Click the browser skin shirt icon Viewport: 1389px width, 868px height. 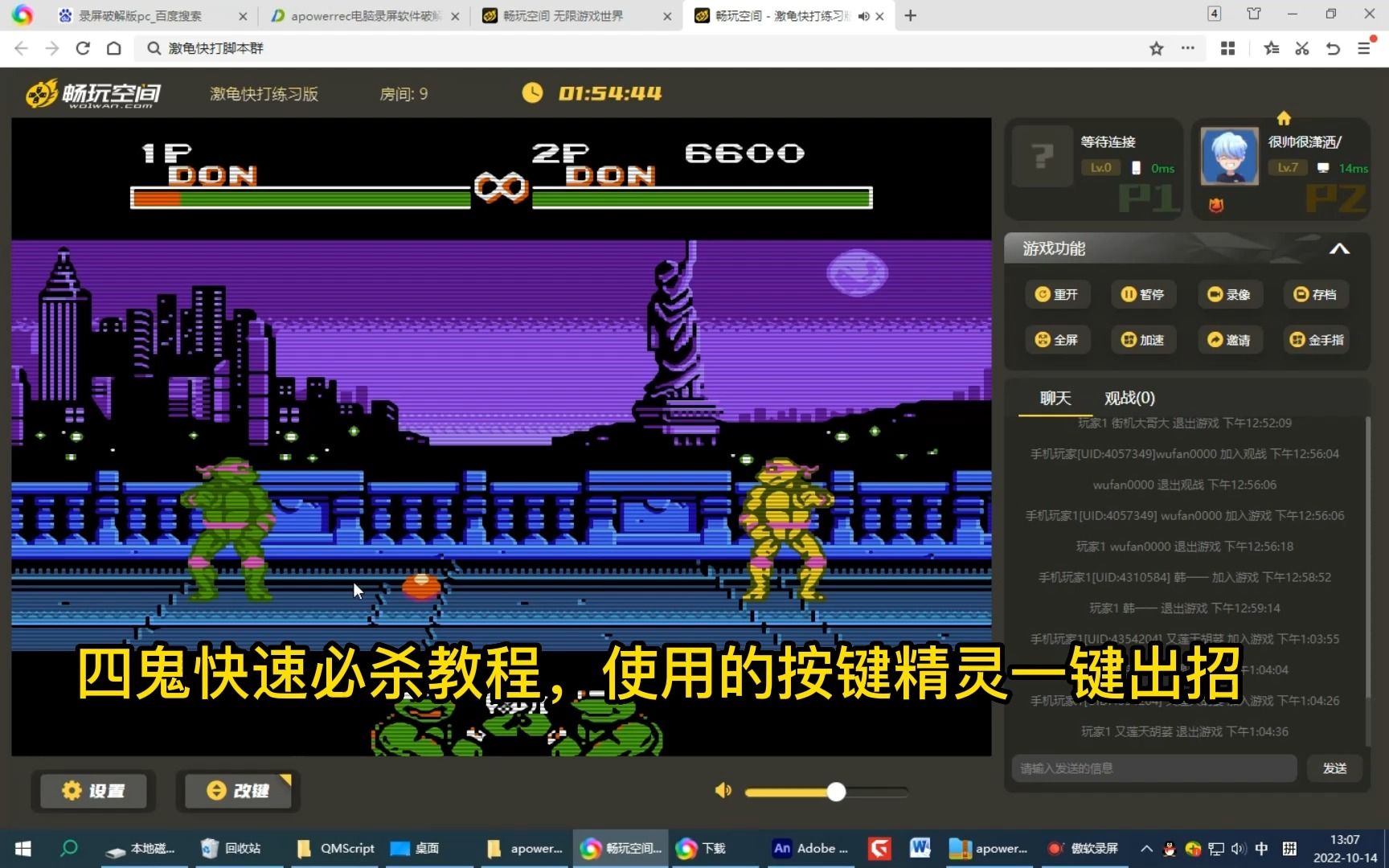(x=1254, y=14)
